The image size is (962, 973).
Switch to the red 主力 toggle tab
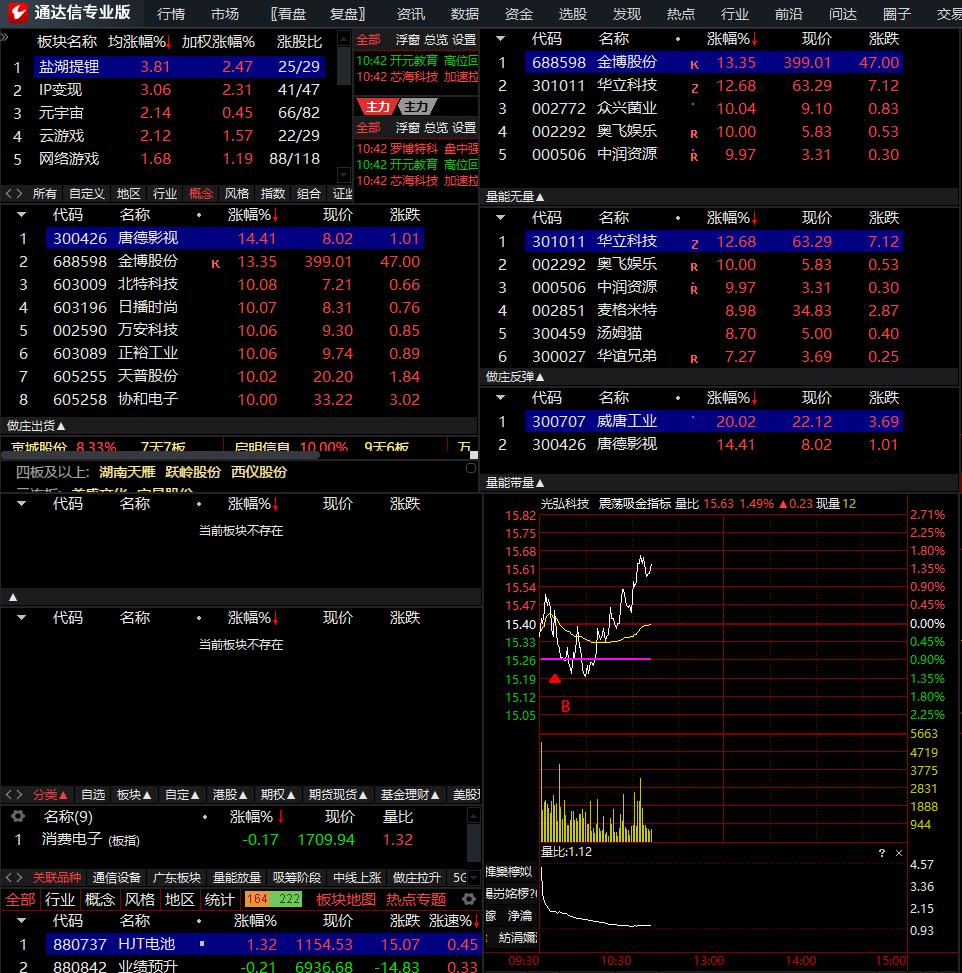click(x=377, y=107)
